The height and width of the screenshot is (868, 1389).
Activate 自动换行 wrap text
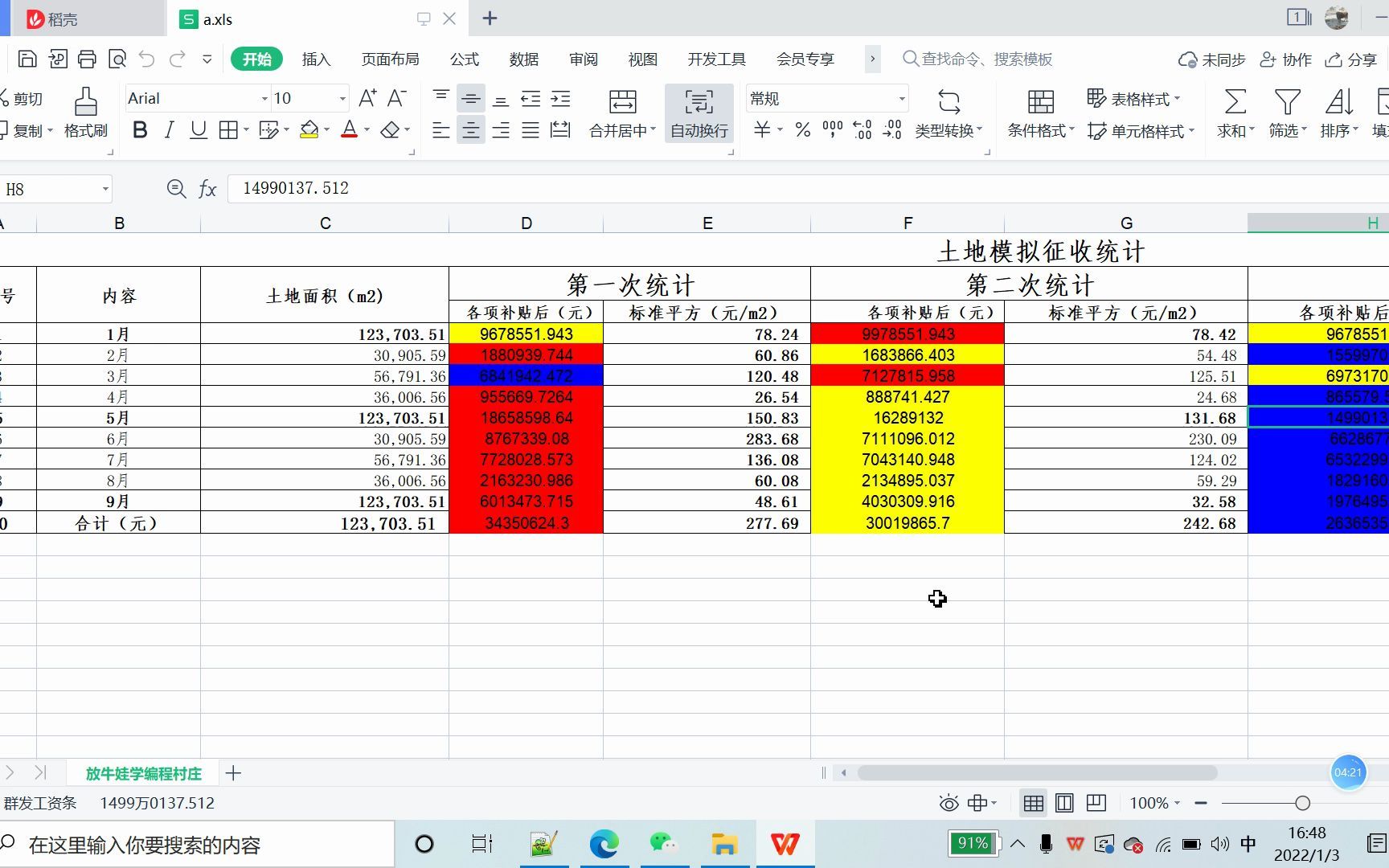click(699, 113)
